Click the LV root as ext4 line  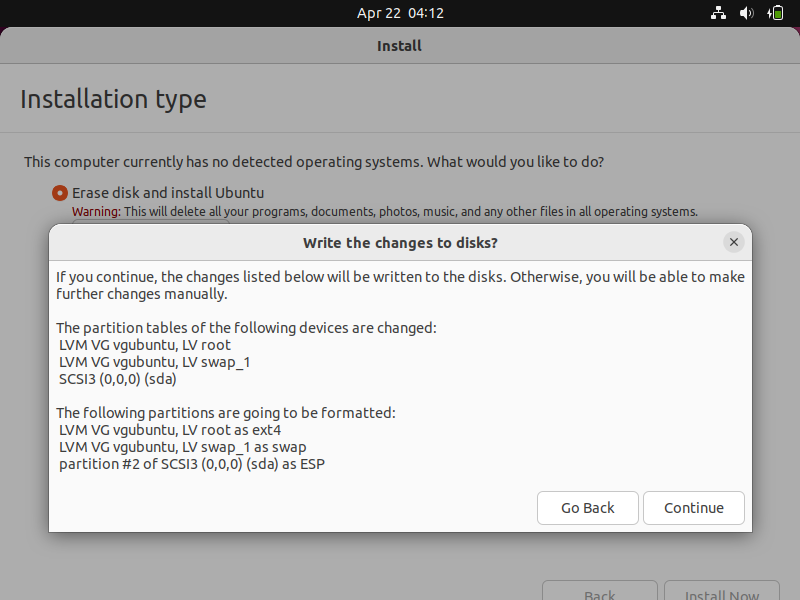(170, 430)
